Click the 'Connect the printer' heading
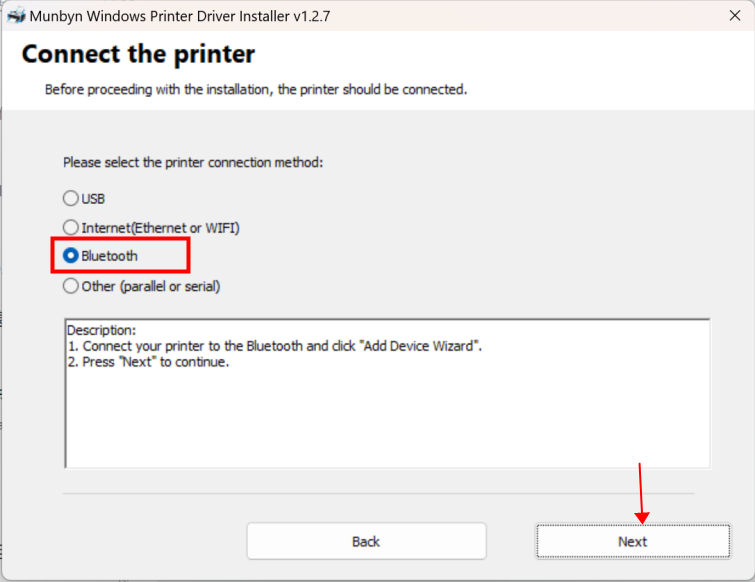The image size is (755, 582). [138, 54]
